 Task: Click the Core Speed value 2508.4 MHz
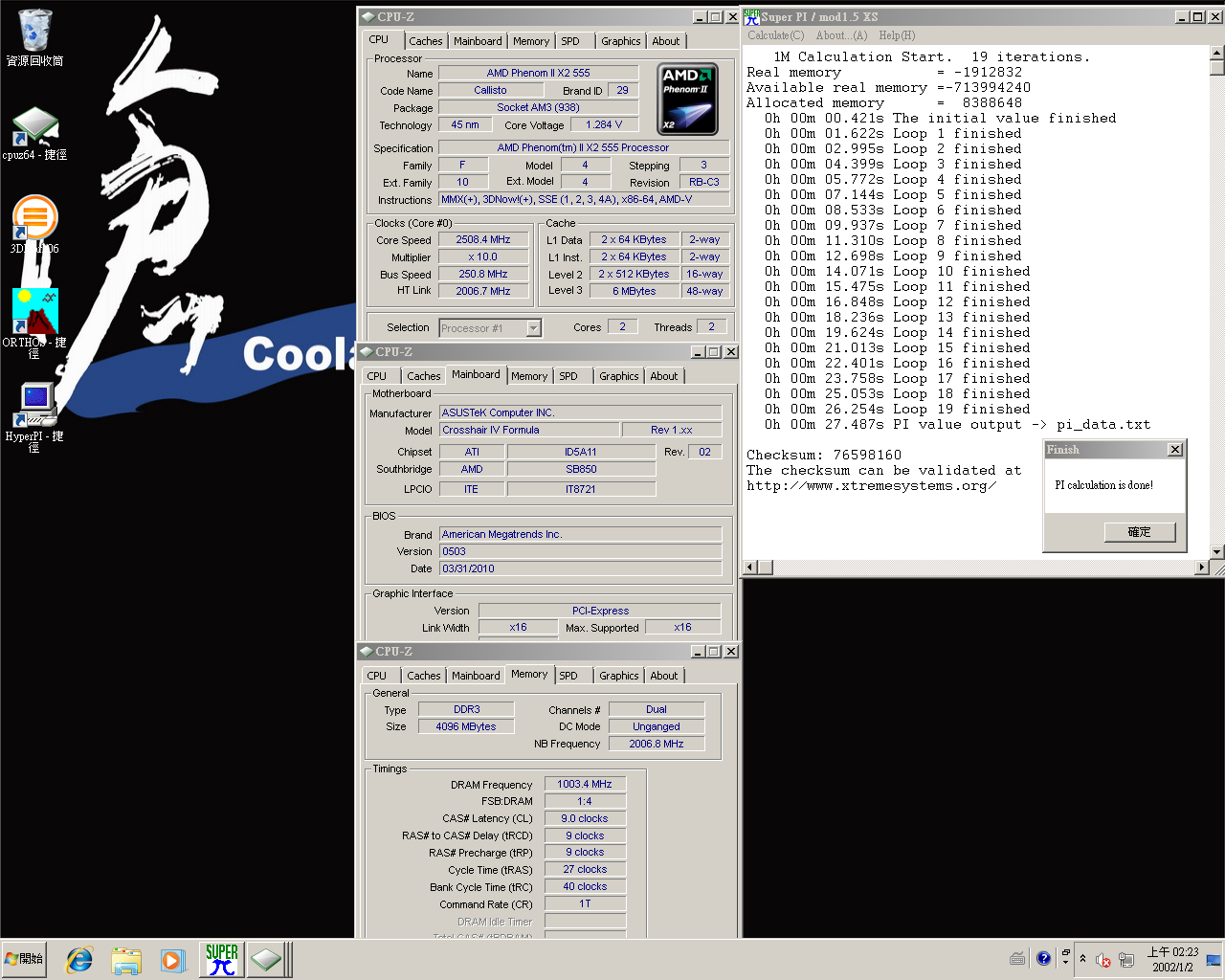[x=483, y=240]
